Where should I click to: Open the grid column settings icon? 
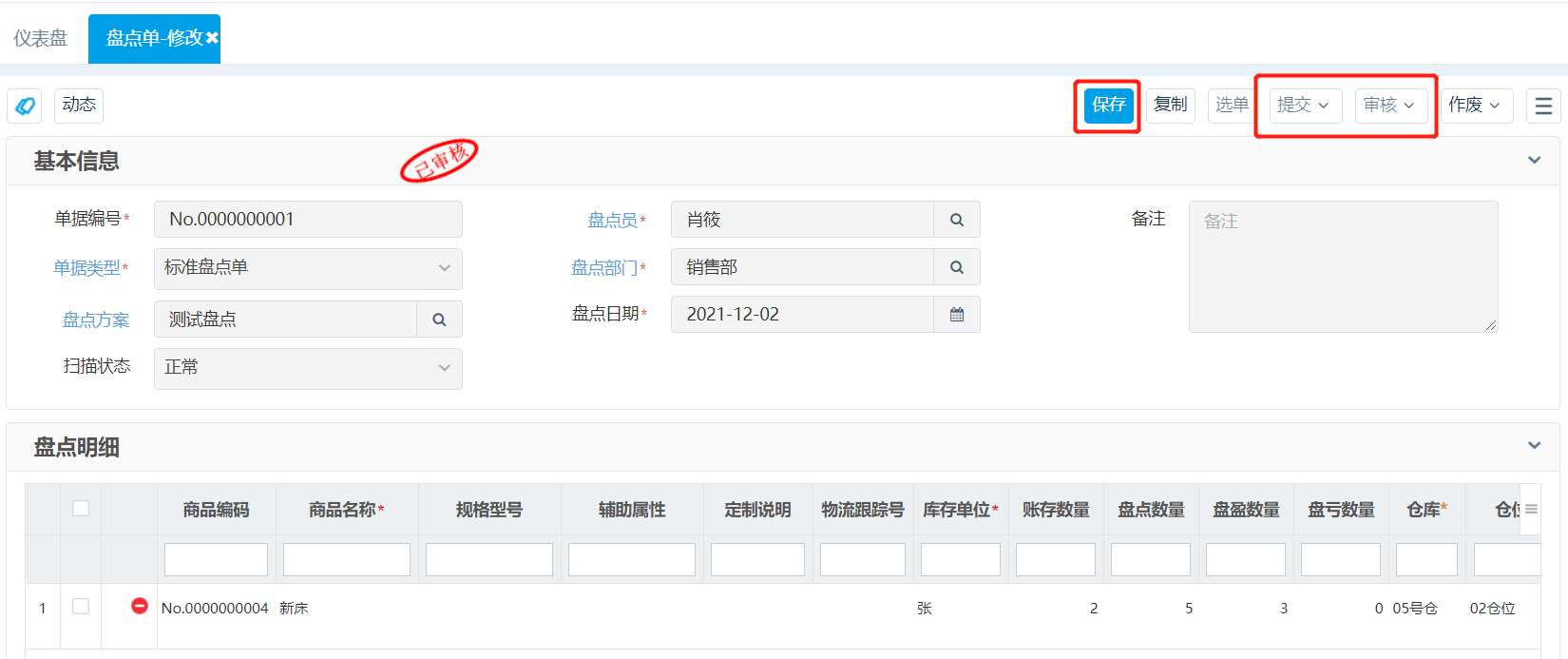(1531, 510)
